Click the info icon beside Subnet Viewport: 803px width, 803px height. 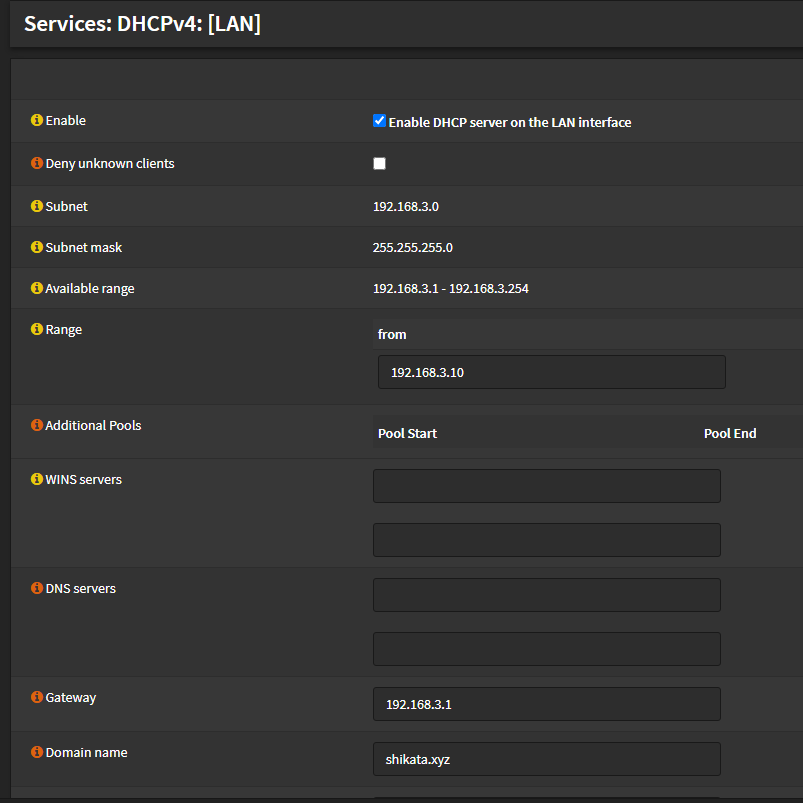point(36,206)
